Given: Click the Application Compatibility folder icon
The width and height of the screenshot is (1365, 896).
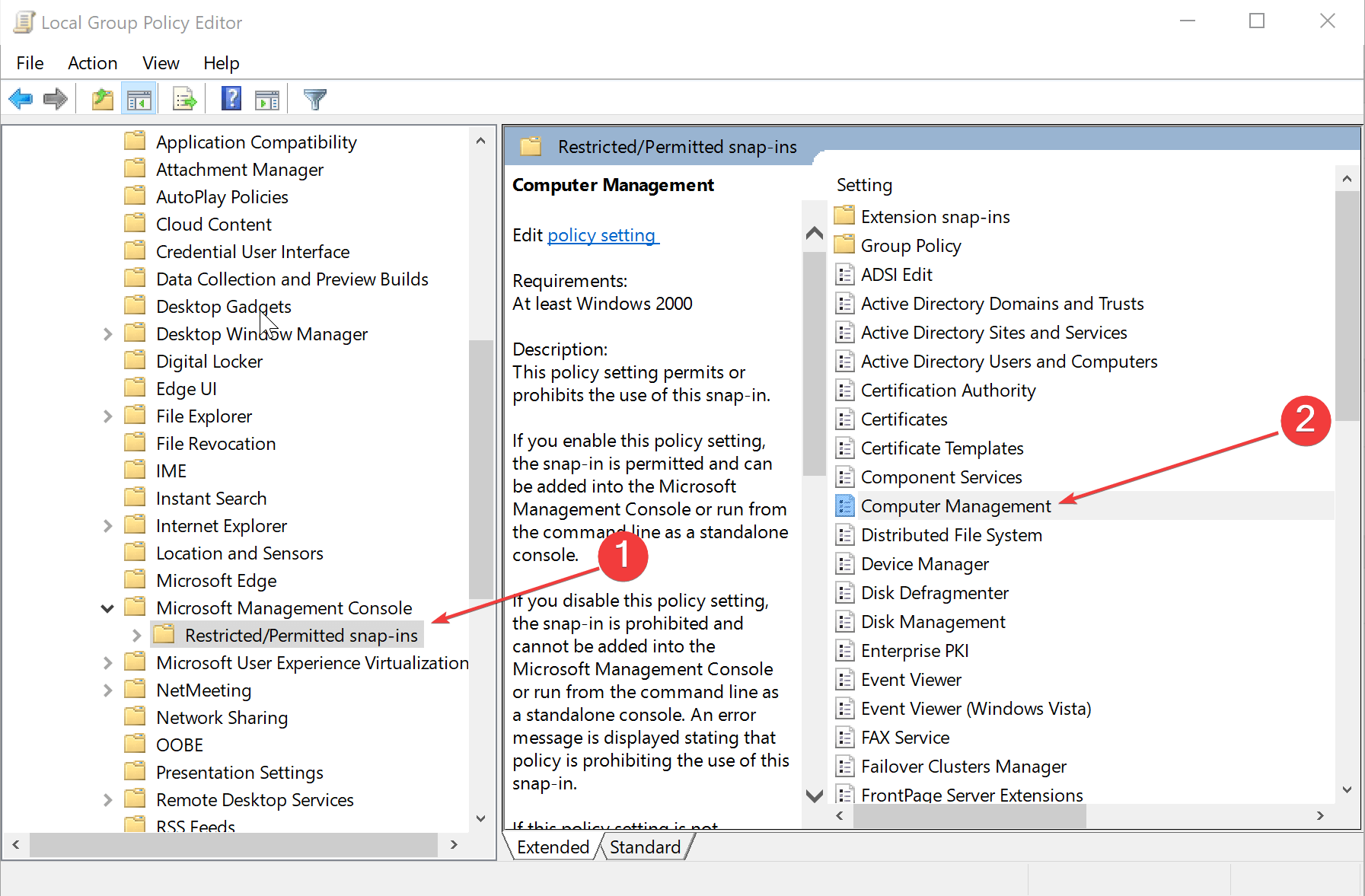Looking at the screenshot, I should (x=136, y=142).
